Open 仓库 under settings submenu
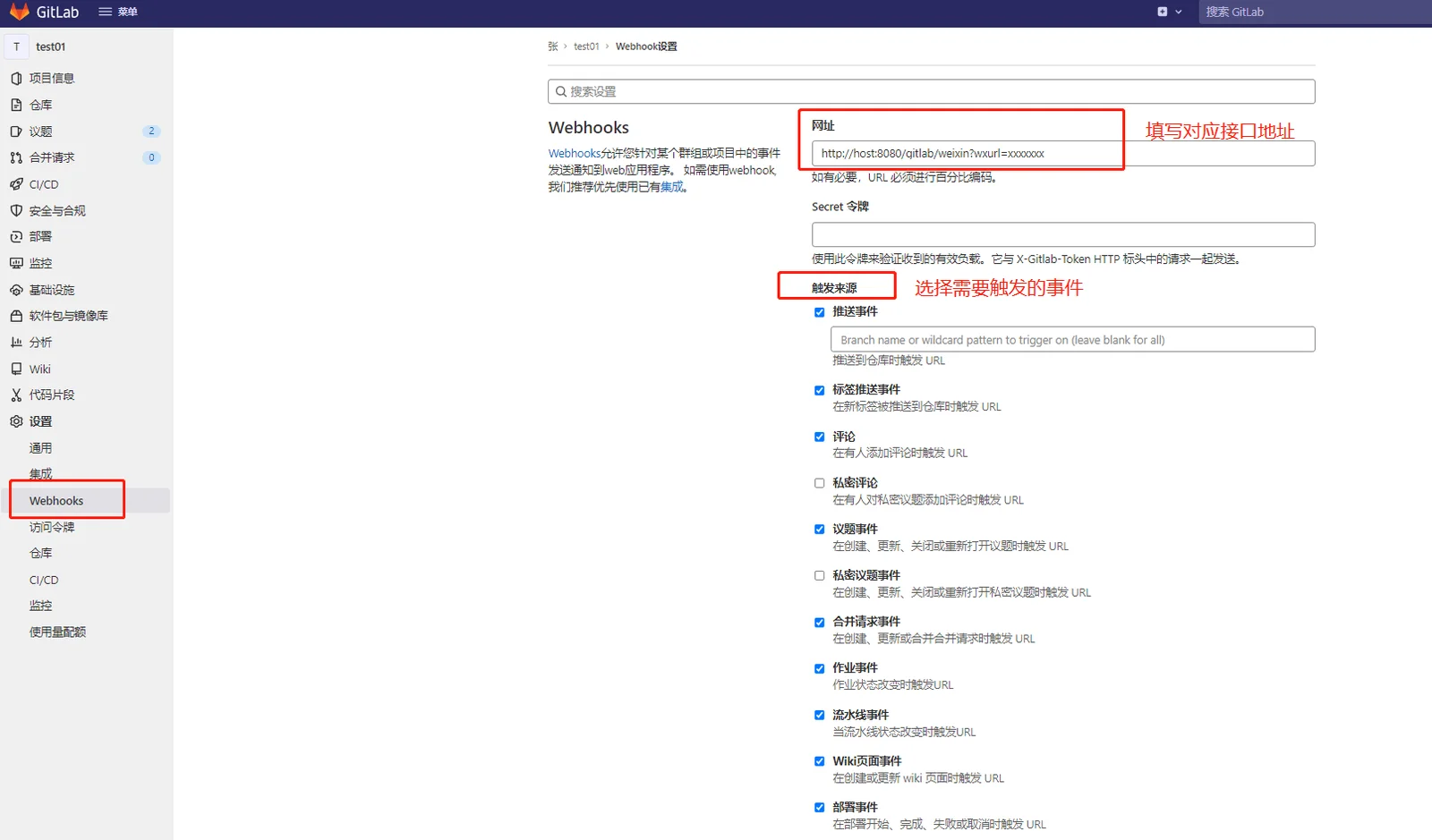The image size is (1432, 840). (x=40, y=554)
